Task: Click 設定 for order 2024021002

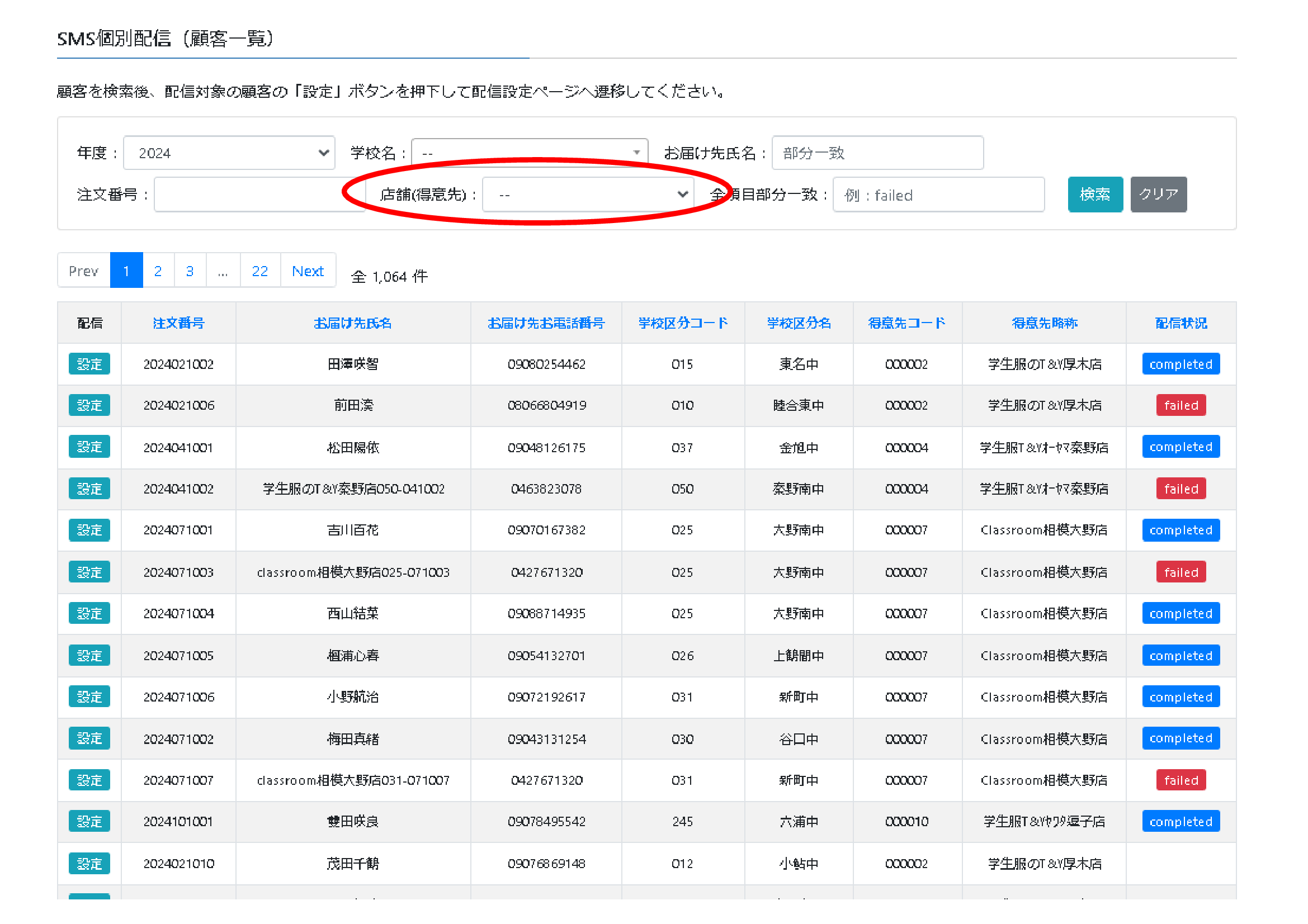Action: [89, 364]
